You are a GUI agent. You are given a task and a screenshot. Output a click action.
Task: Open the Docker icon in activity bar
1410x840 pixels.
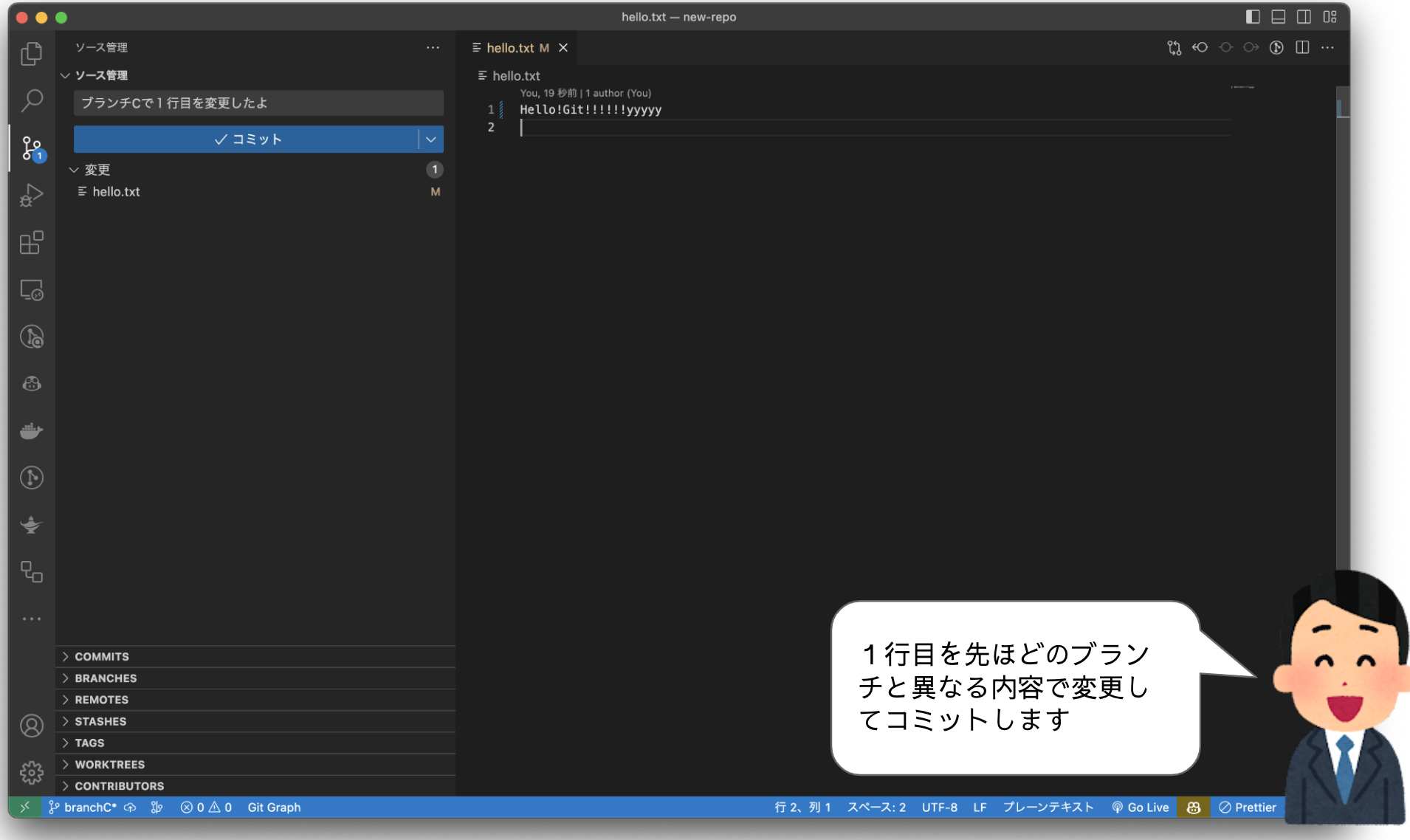31,430
